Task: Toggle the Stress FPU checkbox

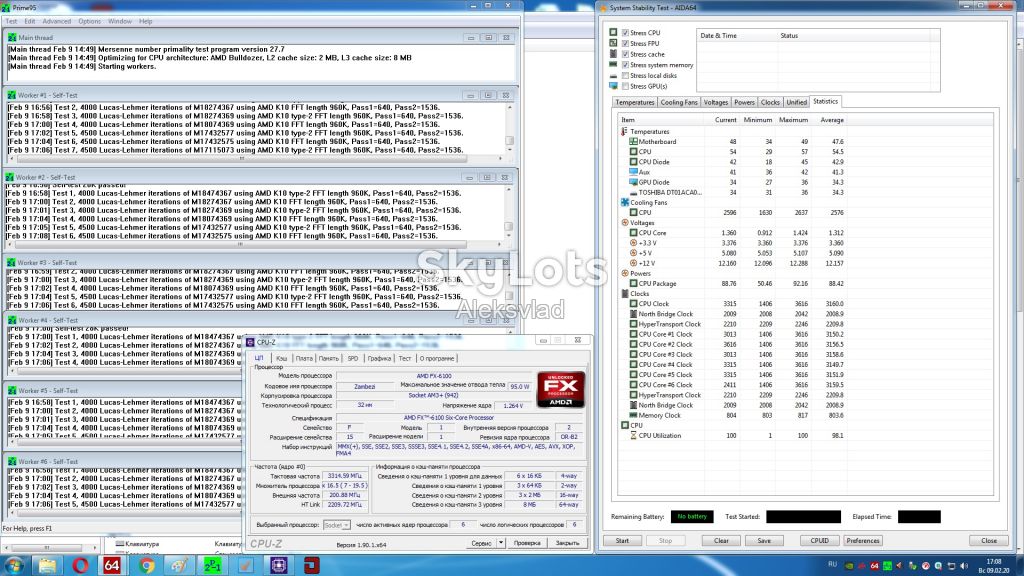Action: [x=625, y=43]
